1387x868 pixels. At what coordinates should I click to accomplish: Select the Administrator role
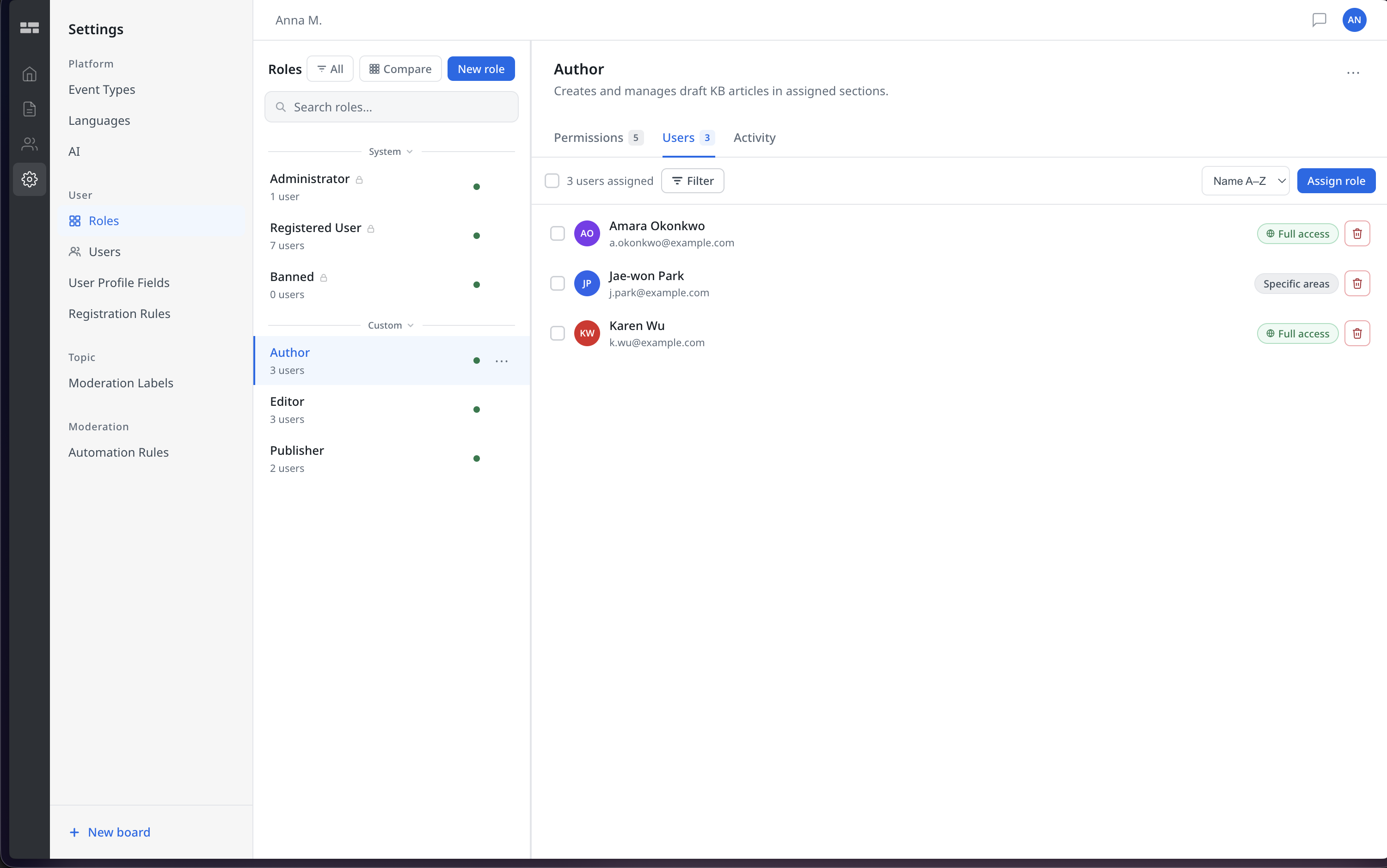click(392, 187)
